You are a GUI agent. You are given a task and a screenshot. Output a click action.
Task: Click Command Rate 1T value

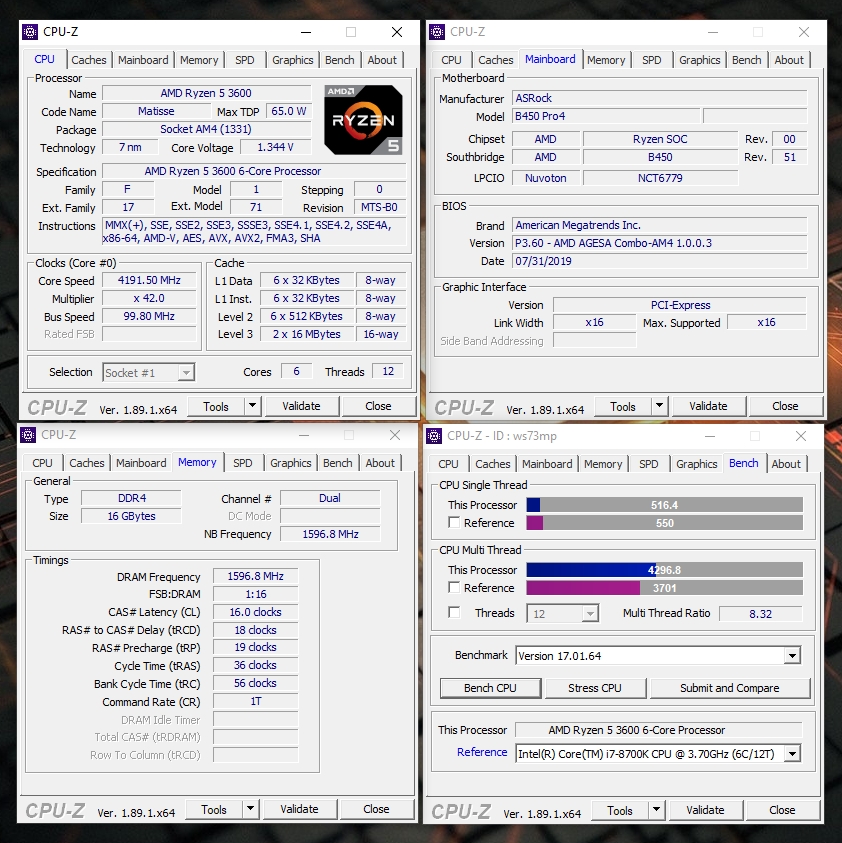click(x=255, y=702)
